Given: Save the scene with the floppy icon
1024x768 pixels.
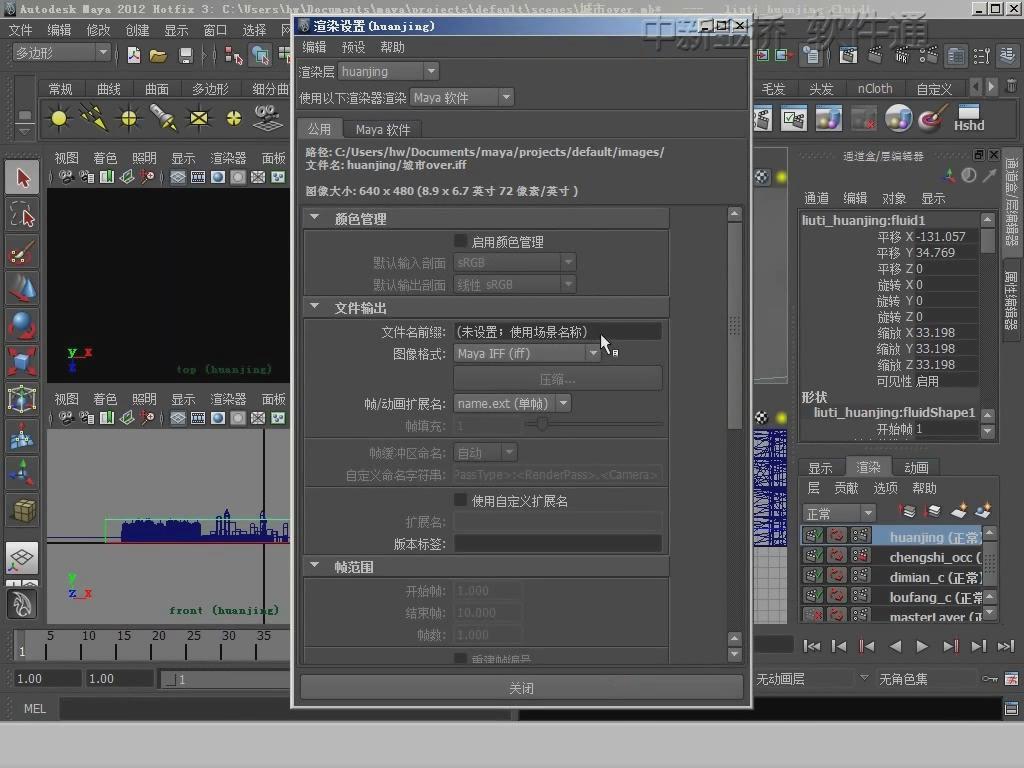Looking at the screenshot, I should click(185, 56).
